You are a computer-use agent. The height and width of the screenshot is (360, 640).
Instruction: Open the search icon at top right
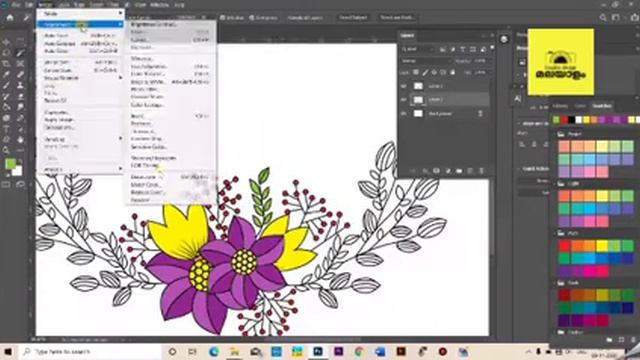[603, 18]
